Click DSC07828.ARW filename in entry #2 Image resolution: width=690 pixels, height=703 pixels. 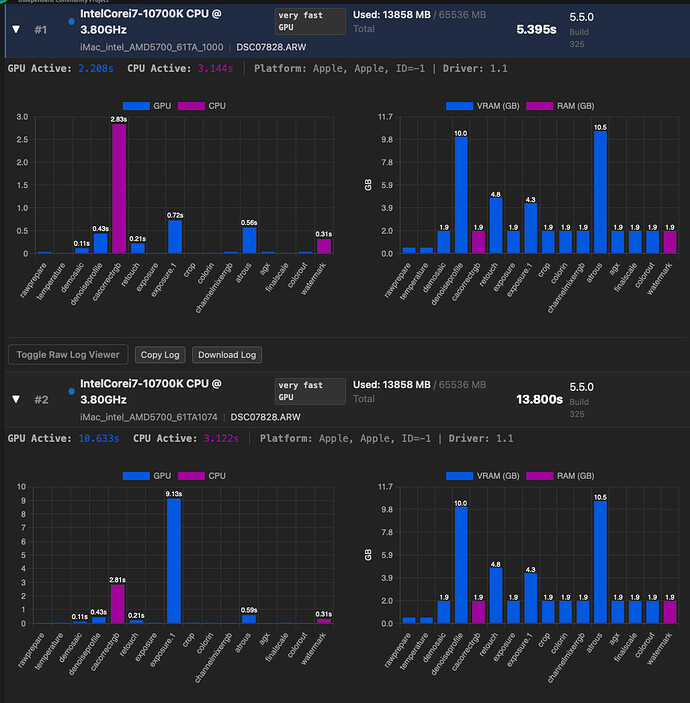point(265,417)
